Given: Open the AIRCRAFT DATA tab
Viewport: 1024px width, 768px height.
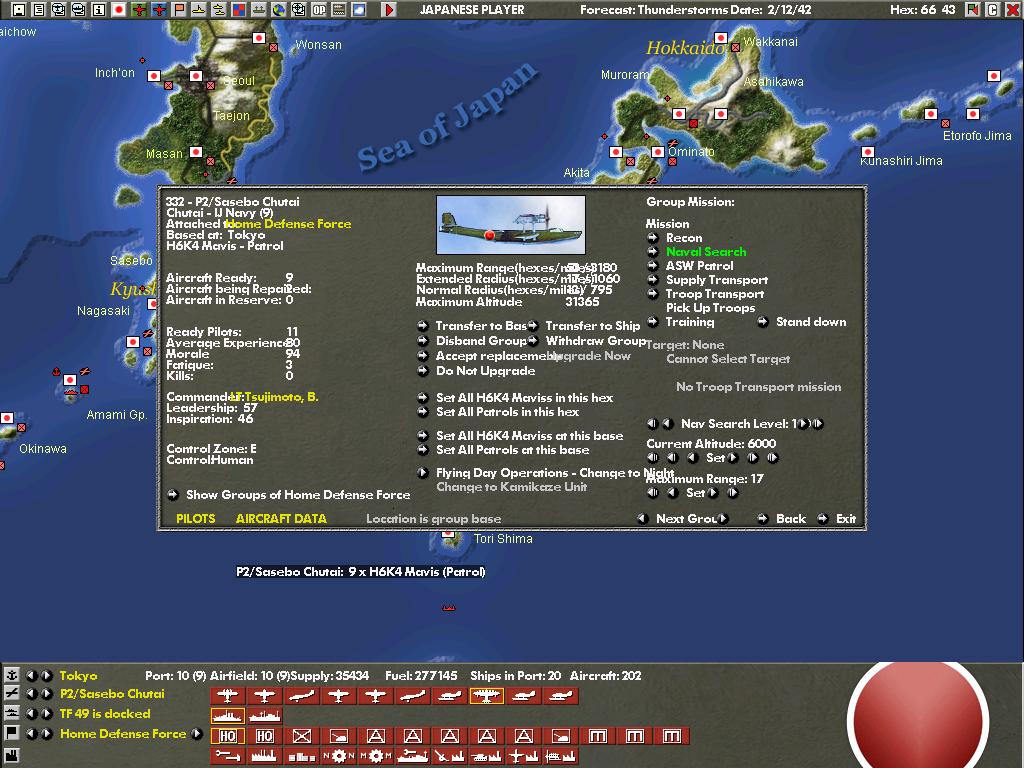Looking at the screenshot, I should pyautogui.click(x=281, y=519).
